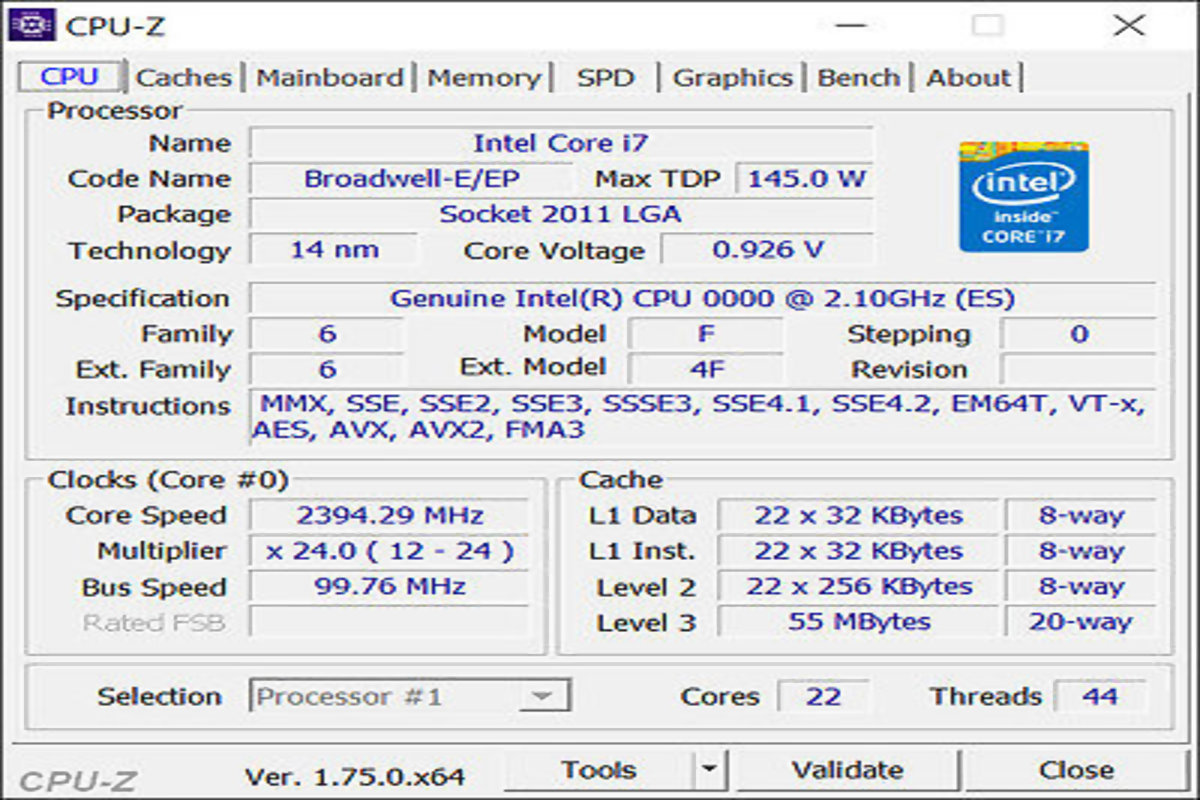Viewport: 1200px width, 800px height.
Task: Click the Technology value 14 nm
Action: coord(333,249)
